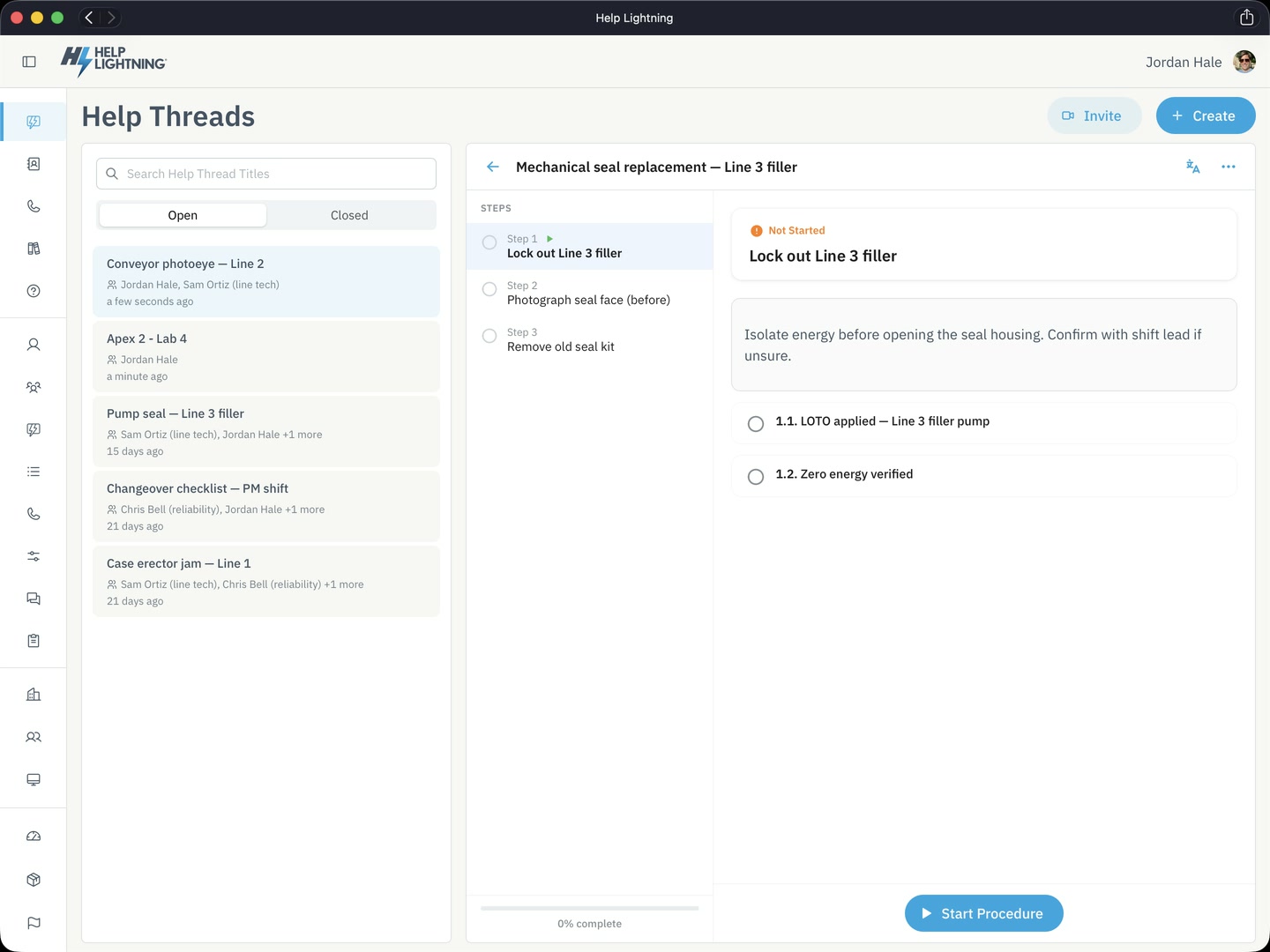The height and width of the screenshot is (952, 1270).
Task: Select the Step 2 Photograph seal face circle
Action: point(489,289)
